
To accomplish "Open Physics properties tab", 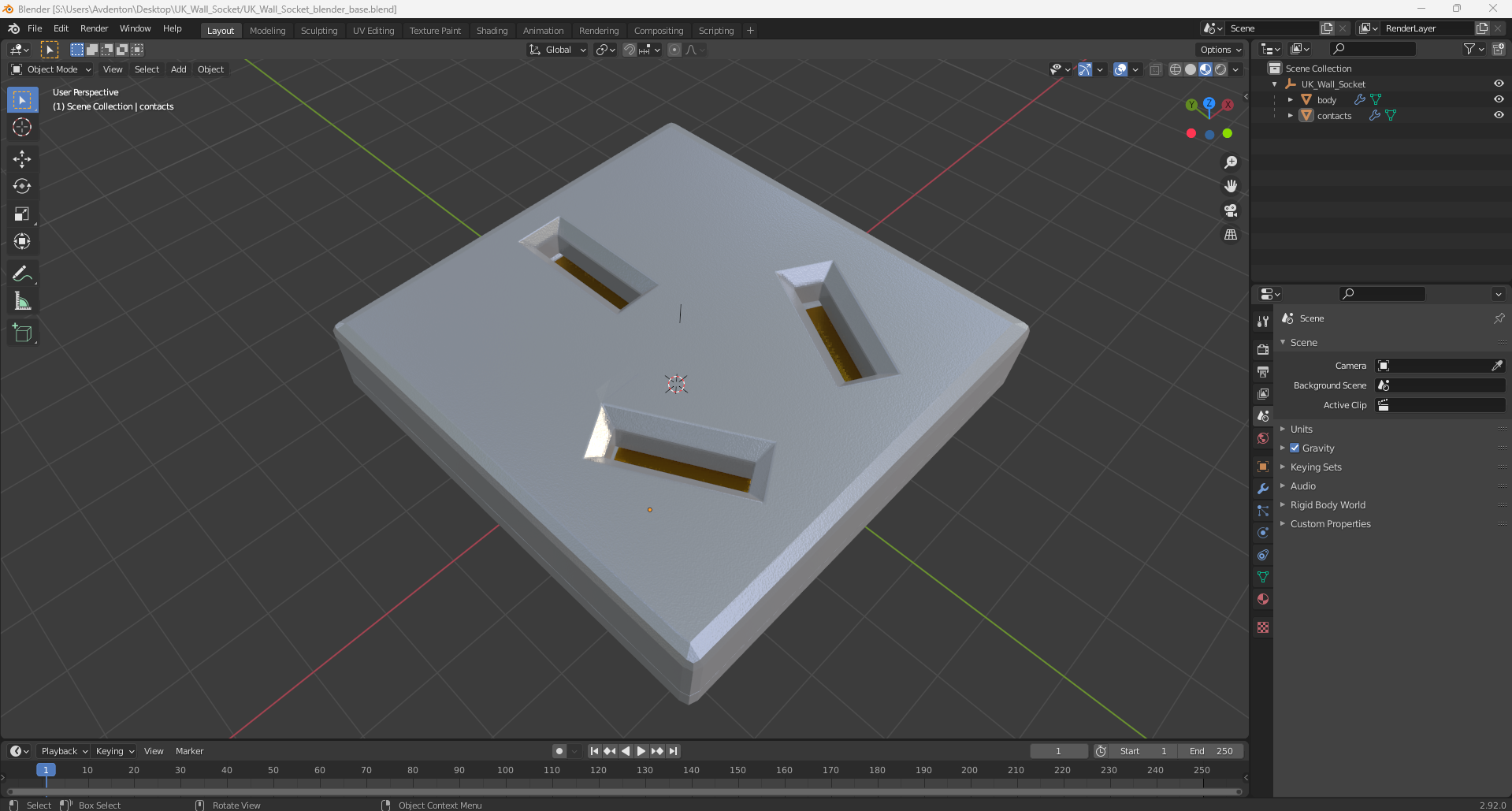I will click(1263, 533).
